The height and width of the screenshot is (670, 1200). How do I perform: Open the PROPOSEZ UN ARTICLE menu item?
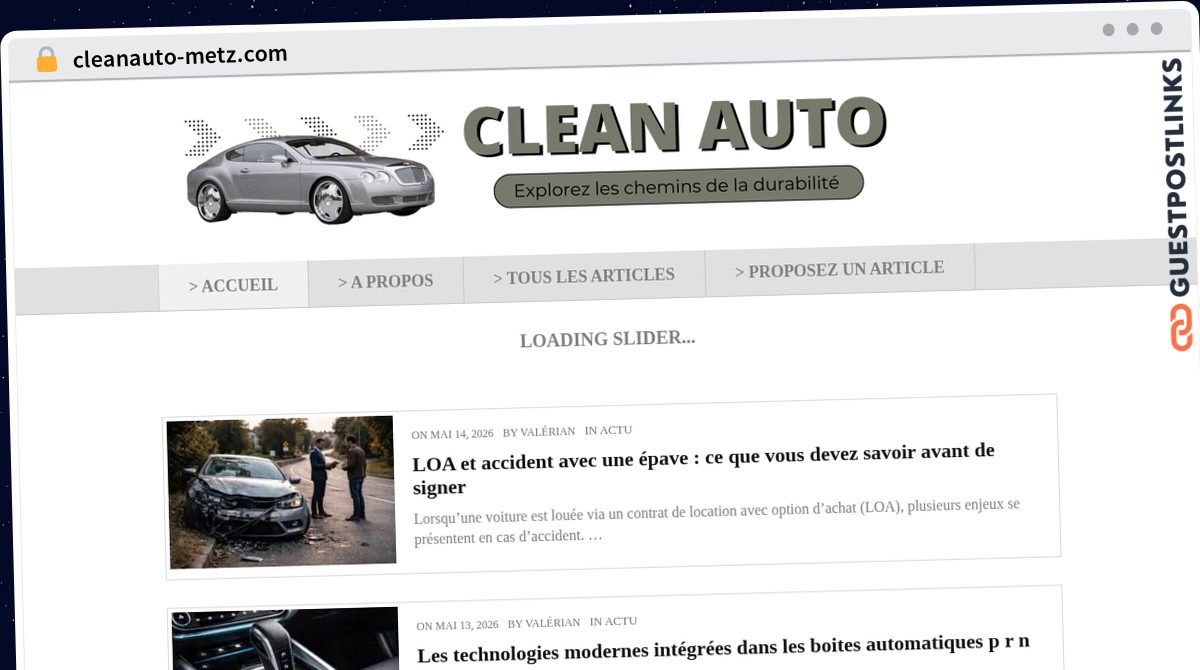tap(840, 269)
